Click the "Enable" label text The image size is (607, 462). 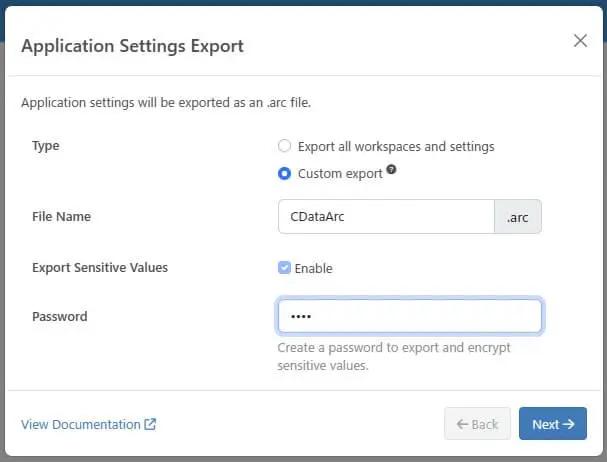click(x=314, y=268)
